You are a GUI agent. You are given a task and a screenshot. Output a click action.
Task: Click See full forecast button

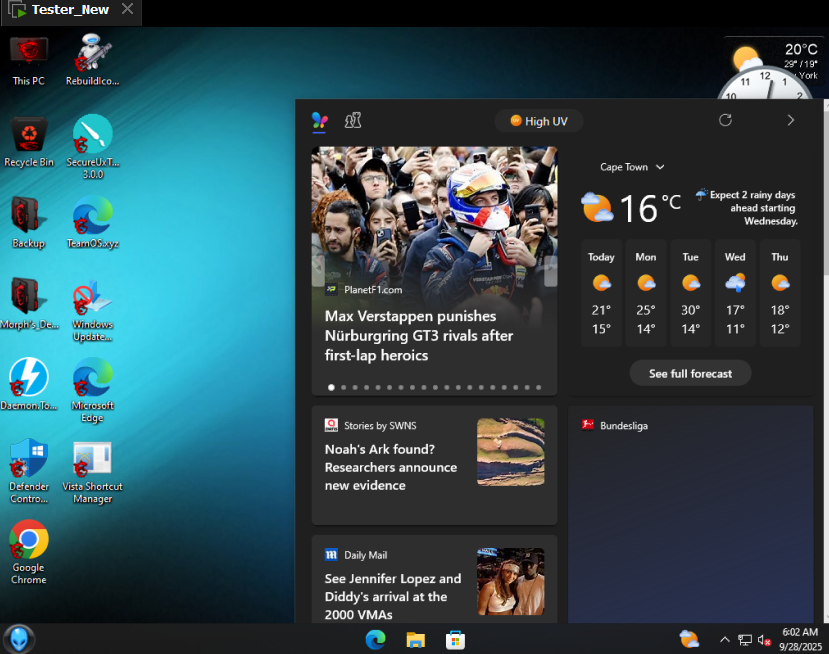[690, 373]
